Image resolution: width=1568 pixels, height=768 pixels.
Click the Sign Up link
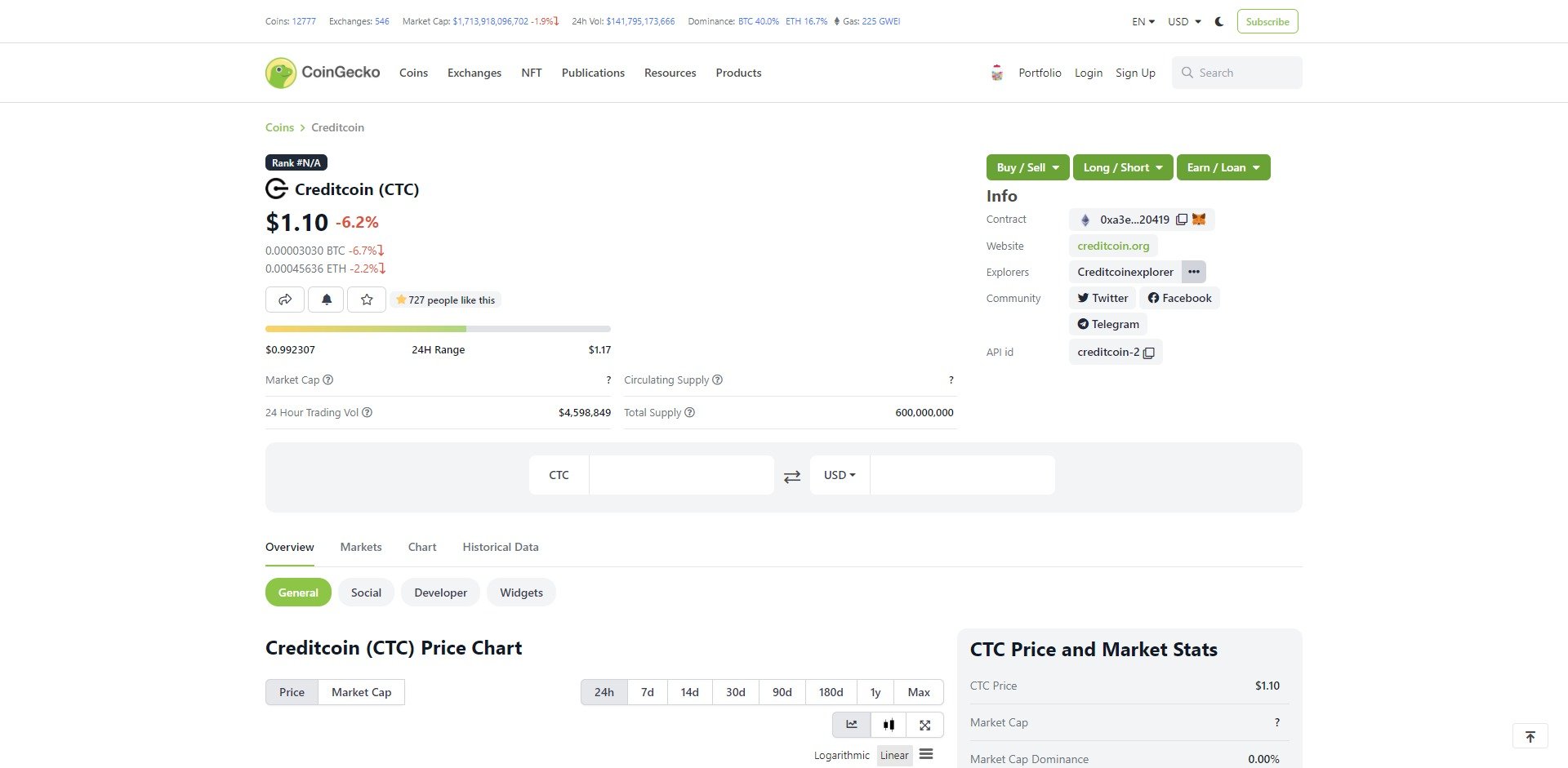coord(1135,73)
